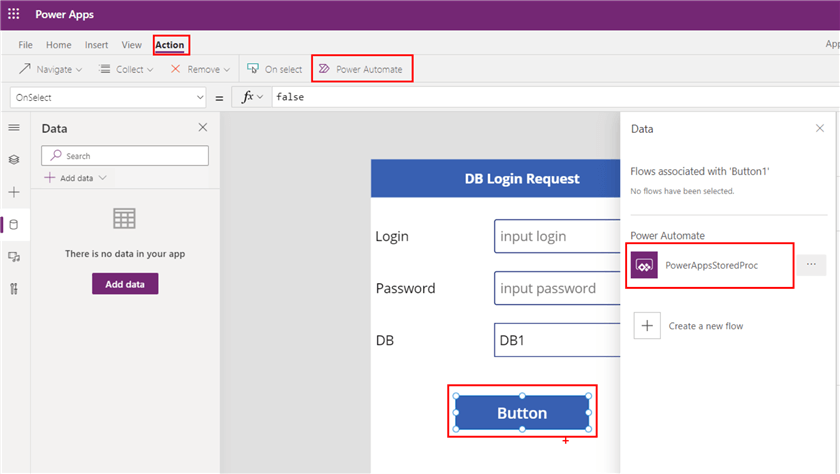The image size is (840, 474).
Task: Toggle the hamburger menu in left sidebar
Action: pyautogui.click(x=14, y=127)
